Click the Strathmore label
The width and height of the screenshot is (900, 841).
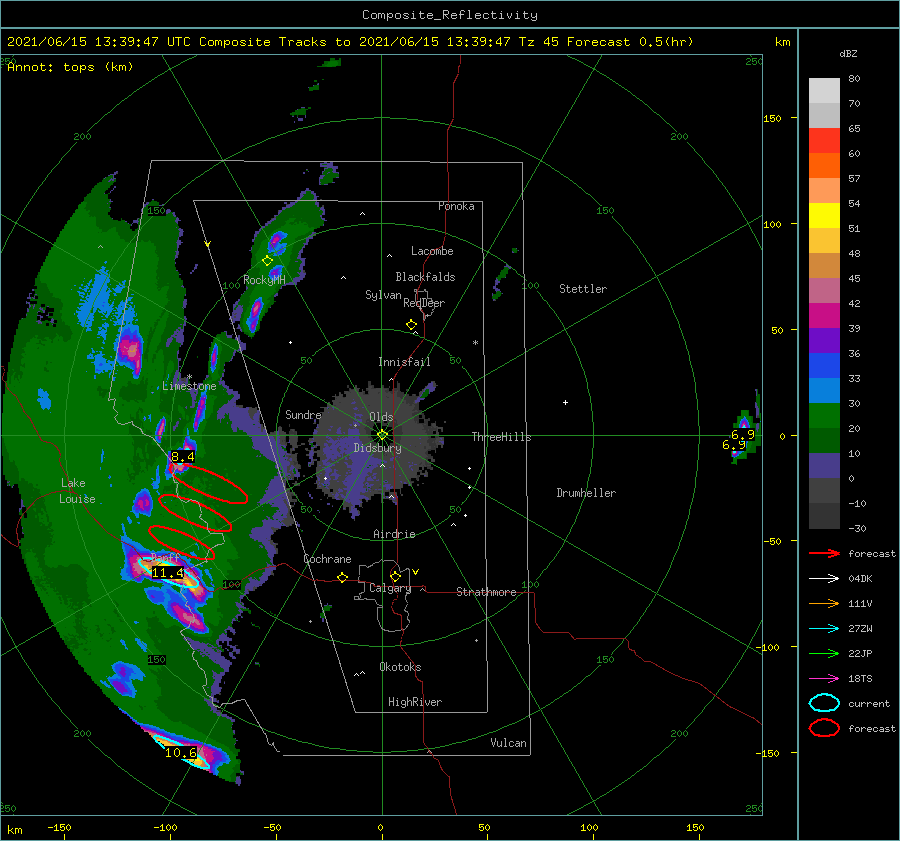(486, 592)
